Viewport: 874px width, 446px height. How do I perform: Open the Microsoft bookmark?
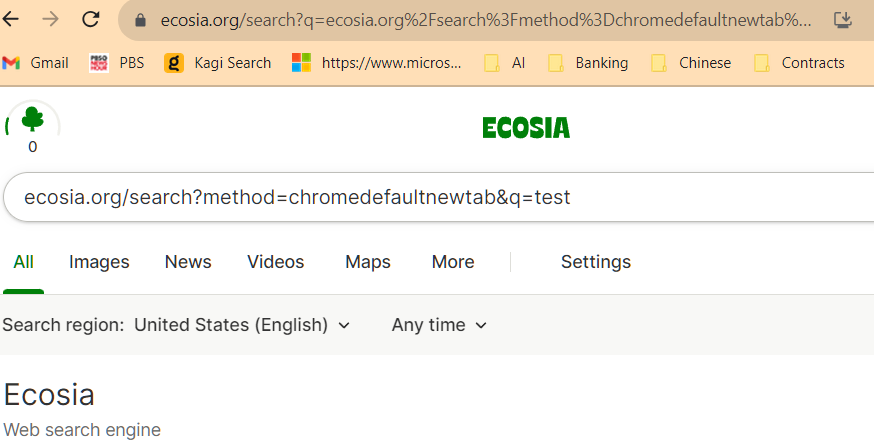tap(377, 63)
